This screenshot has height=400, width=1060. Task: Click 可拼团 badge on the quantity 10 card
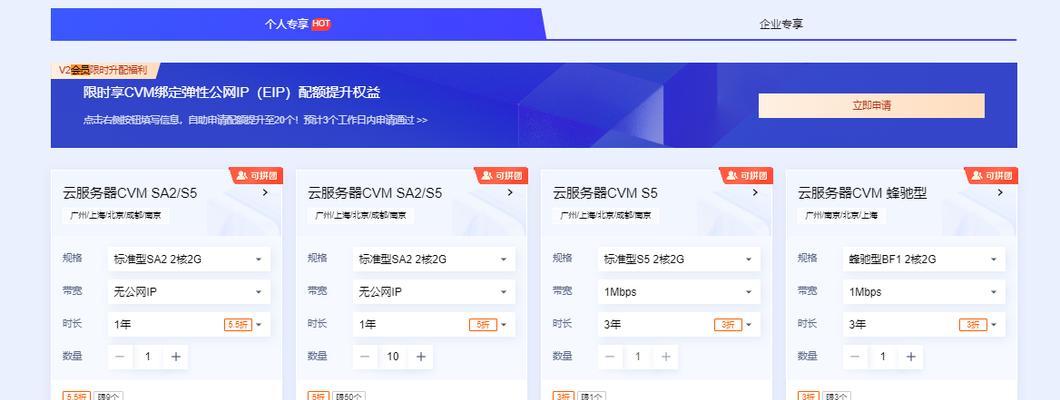[x=501, y=176]
